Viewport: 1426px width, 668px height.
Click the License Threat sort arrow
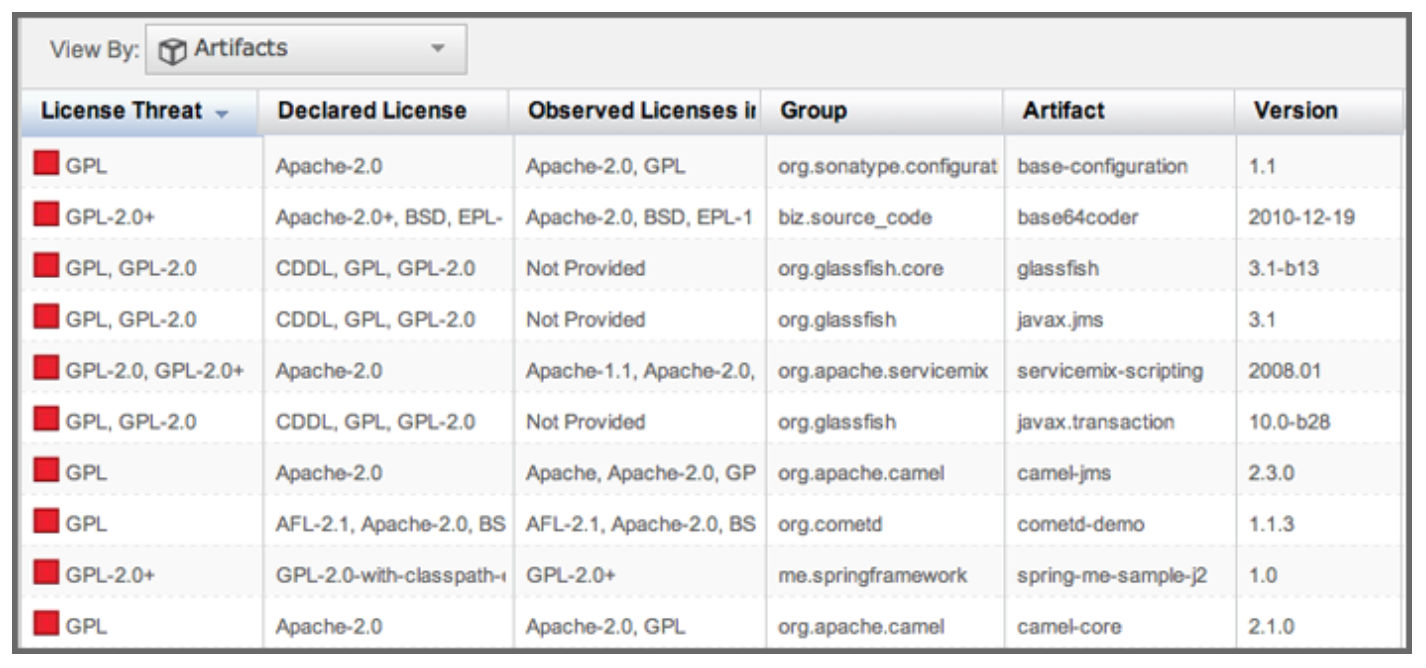222,113
